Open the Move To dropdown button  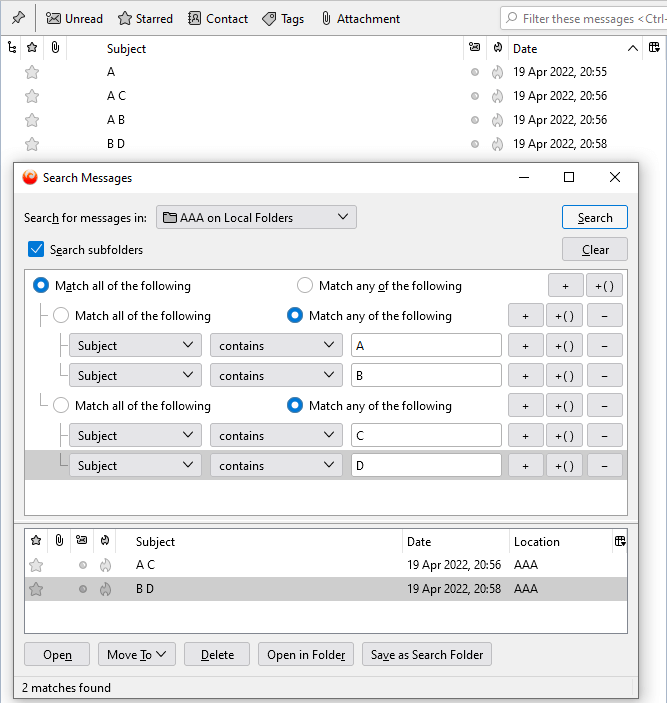pyautogui.click(x=136, y=655)
